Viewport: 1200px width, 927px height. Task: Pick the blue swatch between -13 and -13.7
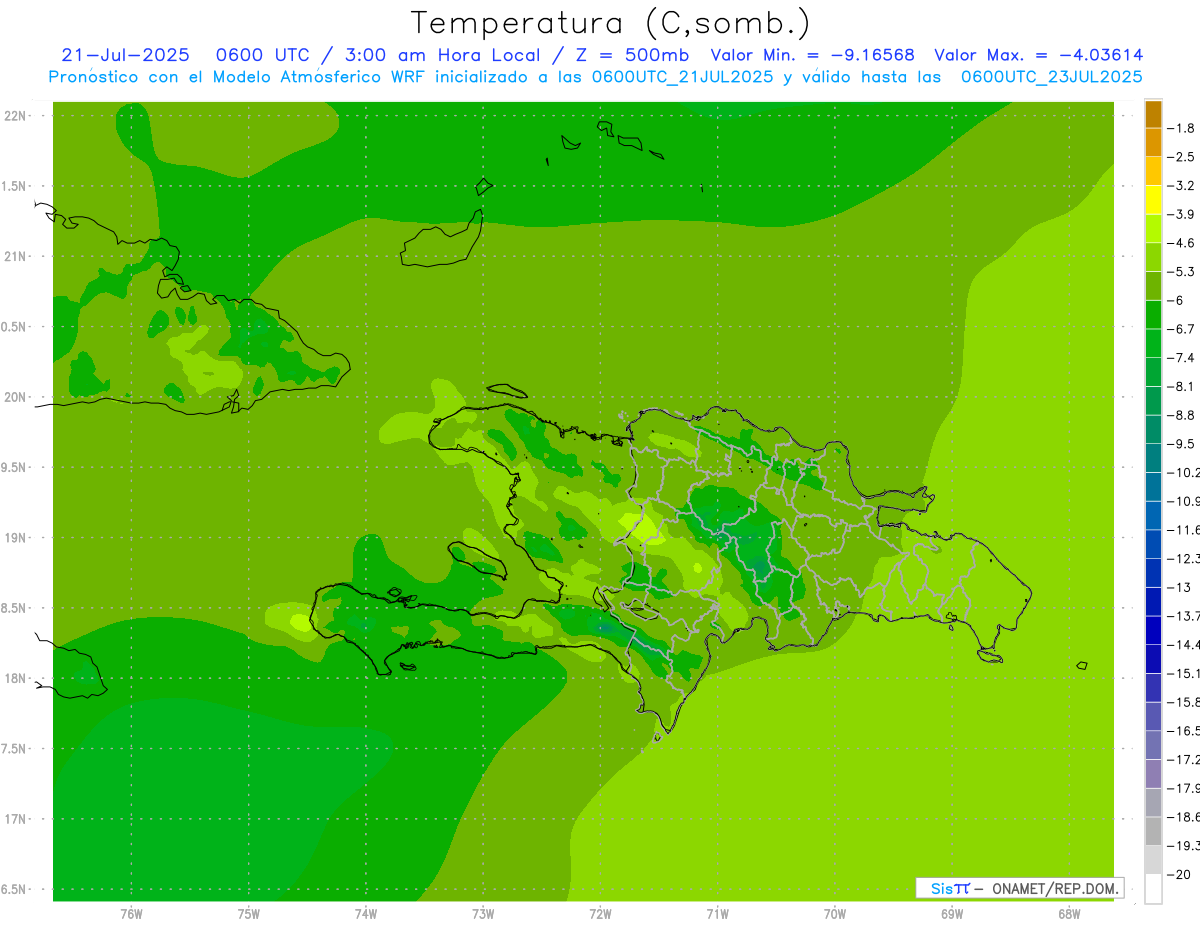1153,601
